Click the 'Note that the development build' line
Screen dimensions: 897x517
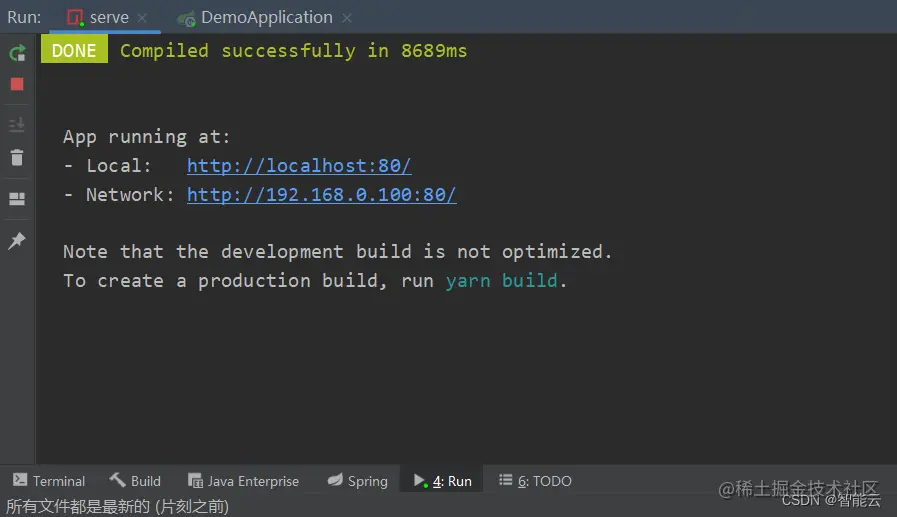[x=338, y=252]
